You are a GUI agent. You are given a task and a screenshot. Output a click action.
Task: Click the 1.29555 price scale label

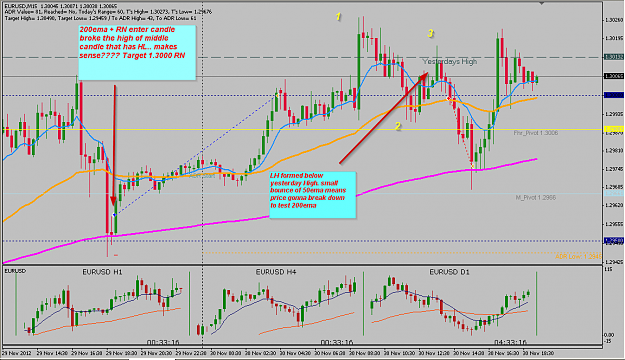(x=614, y=224)
